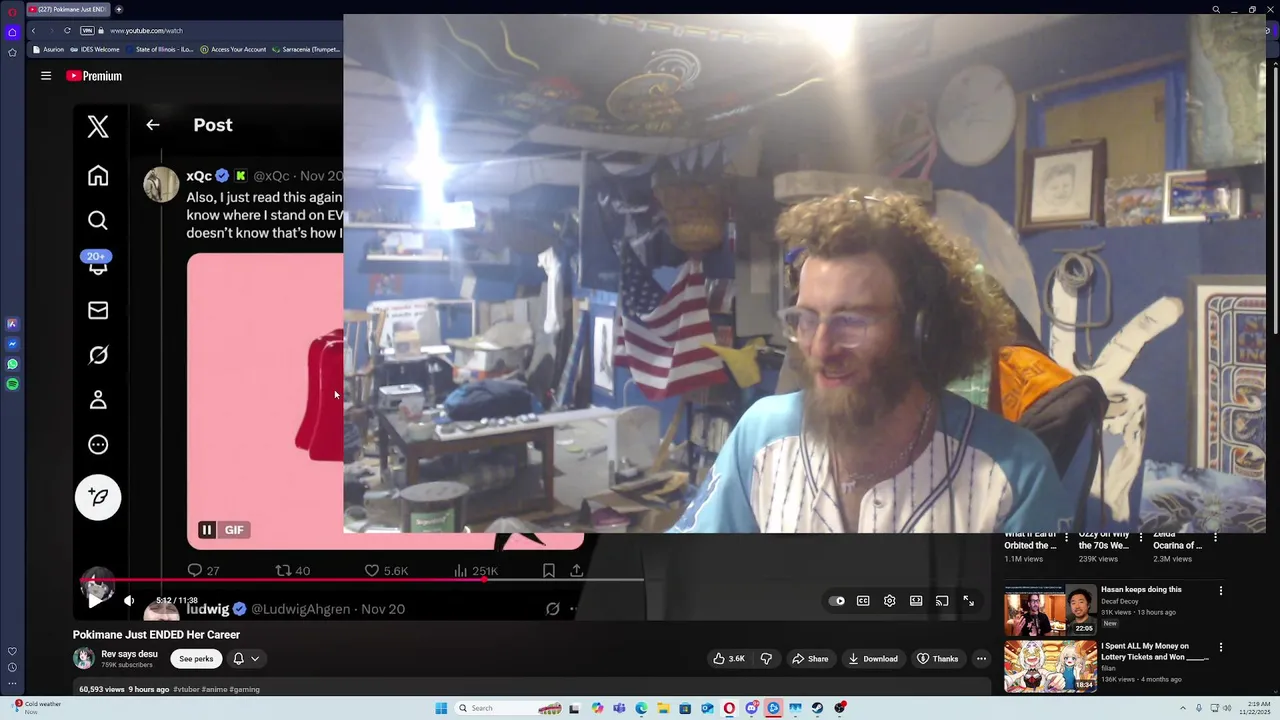
Task: Select the Pokimane Just ENDED browser tab
Action: 68,9
